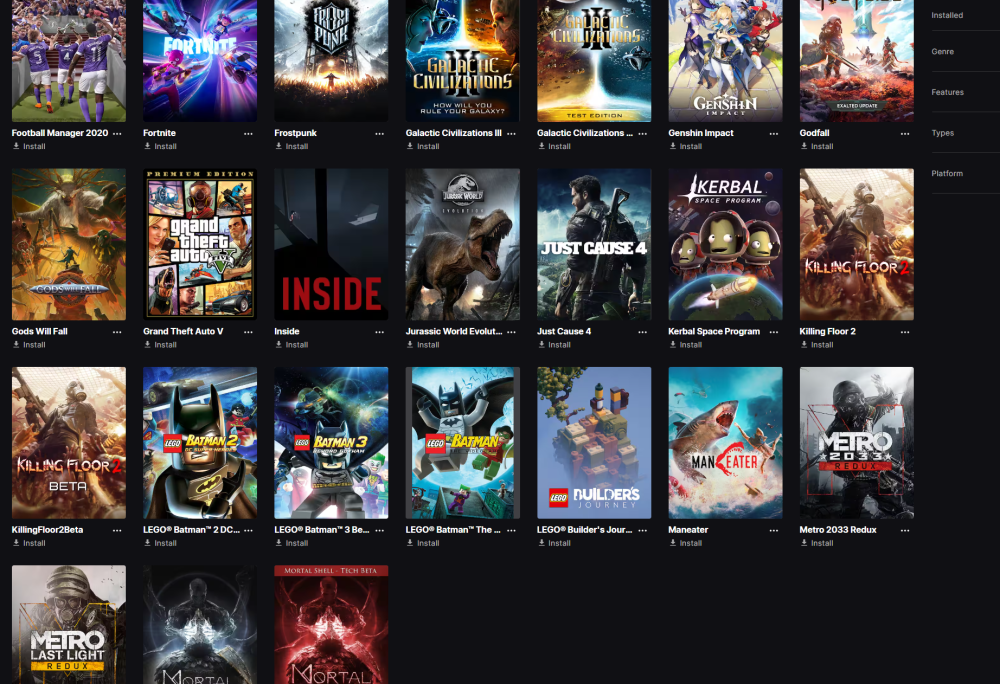Open the Installed filter in the sidebar

click(x=947, y=15)
